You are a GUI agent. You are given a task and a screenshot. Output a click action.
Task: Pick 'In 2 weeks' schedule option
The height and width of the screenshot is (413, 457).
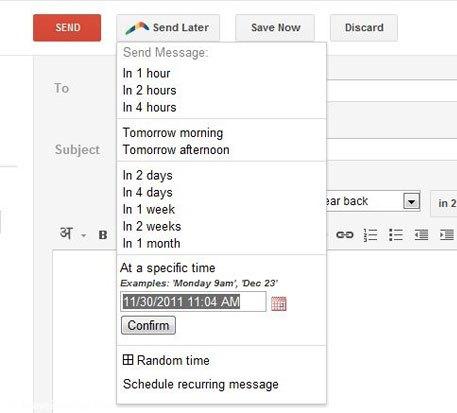[x=152, y=226]
